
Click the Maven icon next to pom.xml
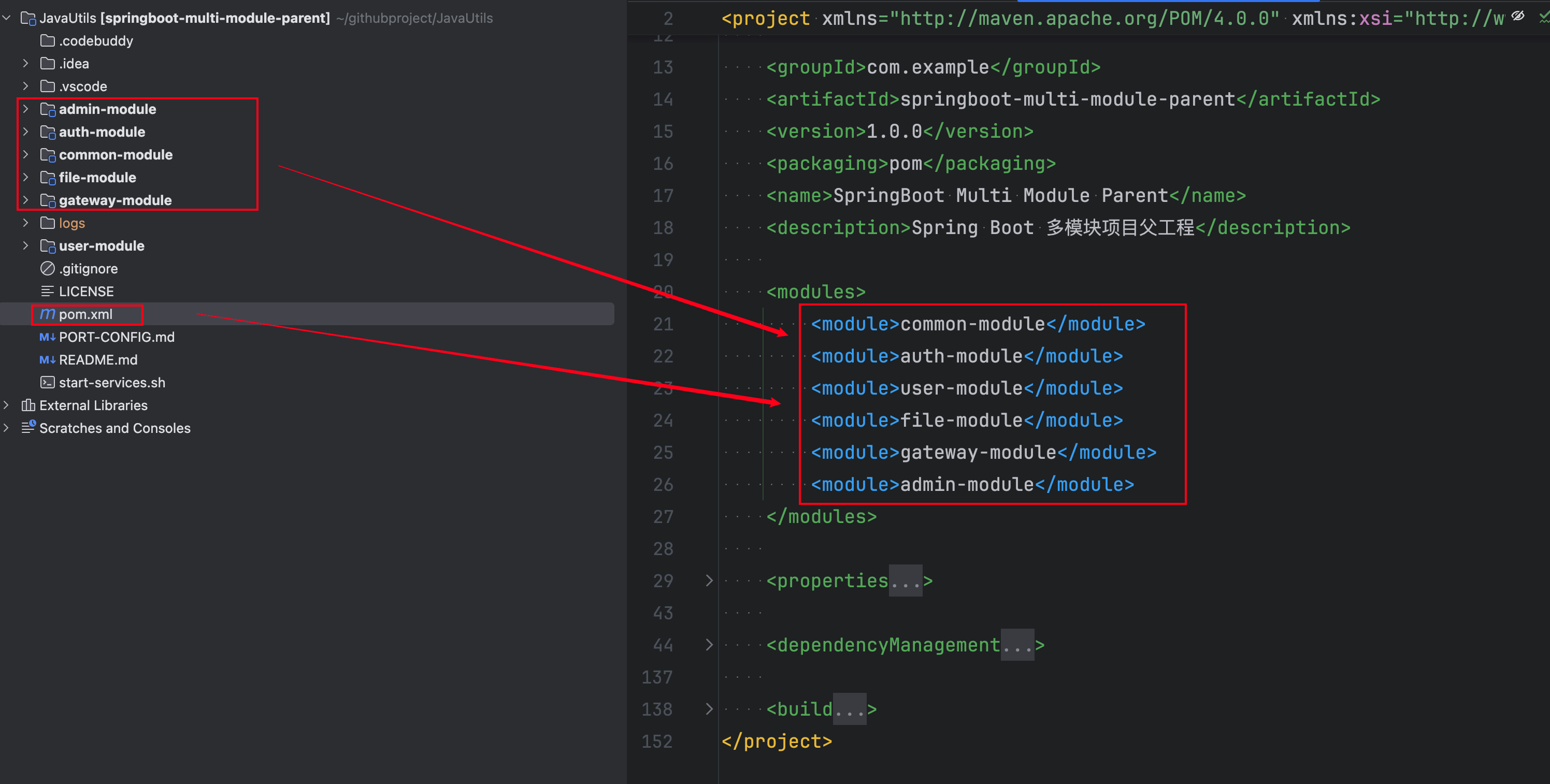(48, 314)
